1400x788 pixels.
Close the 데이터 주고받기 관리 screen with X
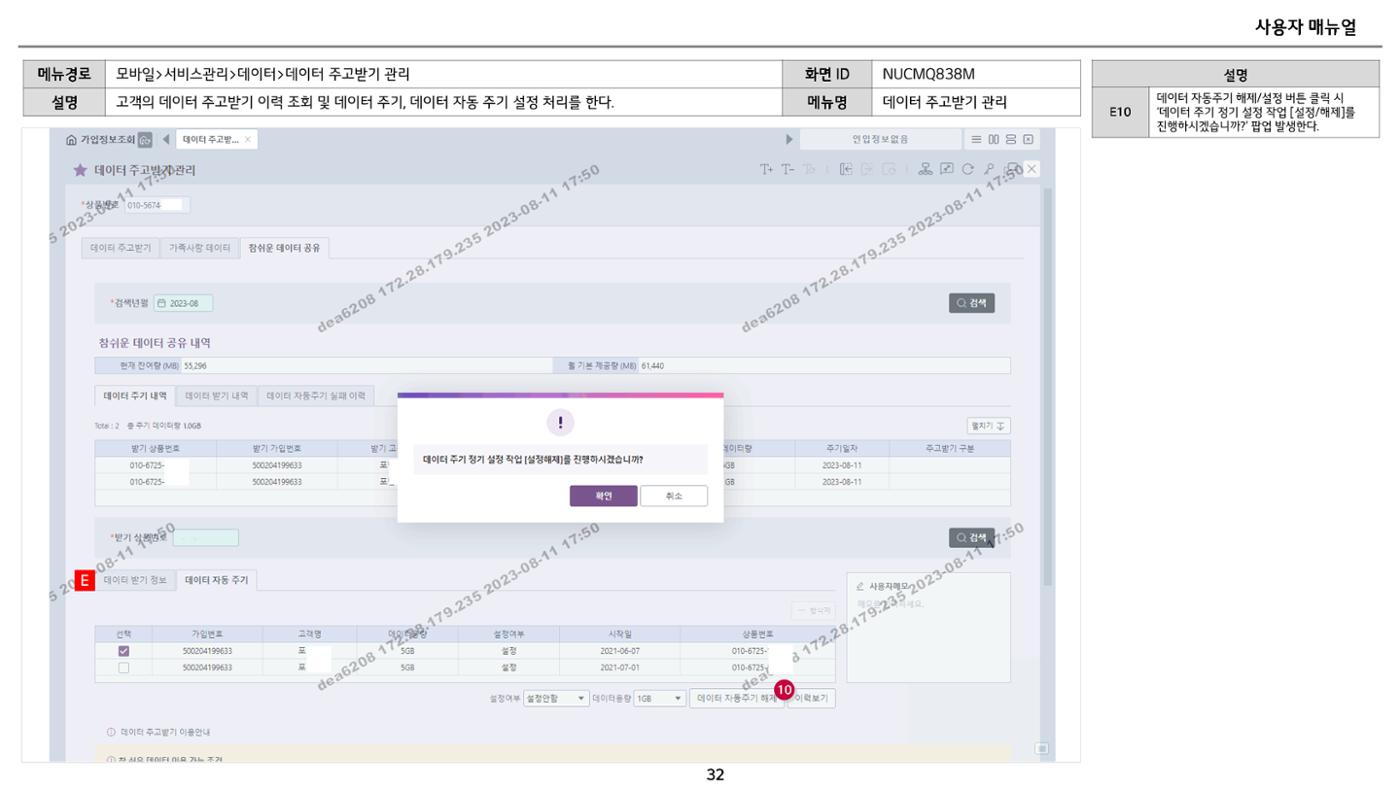[1032, 170]
